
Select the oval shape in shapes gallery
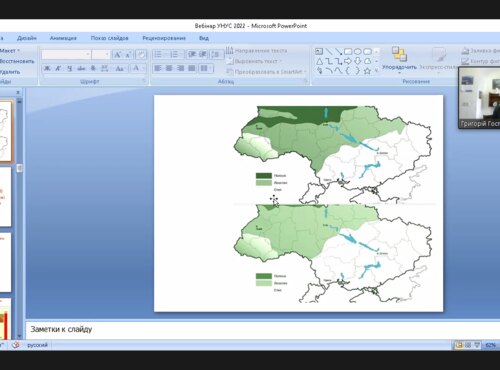pyautogui.click(x=358, y=51)
